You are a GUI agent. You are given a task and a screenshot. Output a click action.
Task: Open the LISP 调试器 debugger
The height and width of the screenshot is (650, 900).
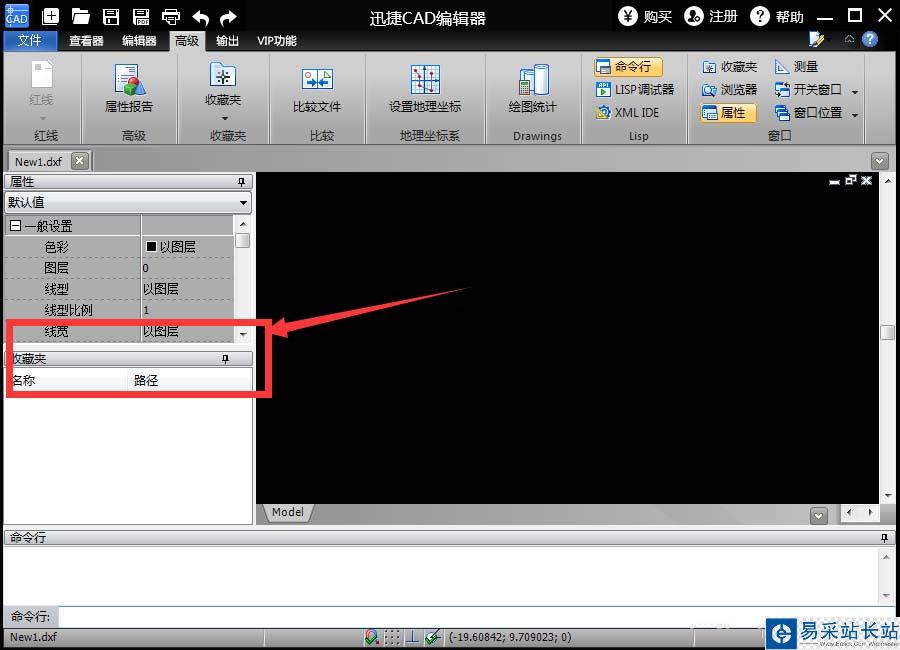click(x=635, y=90)
